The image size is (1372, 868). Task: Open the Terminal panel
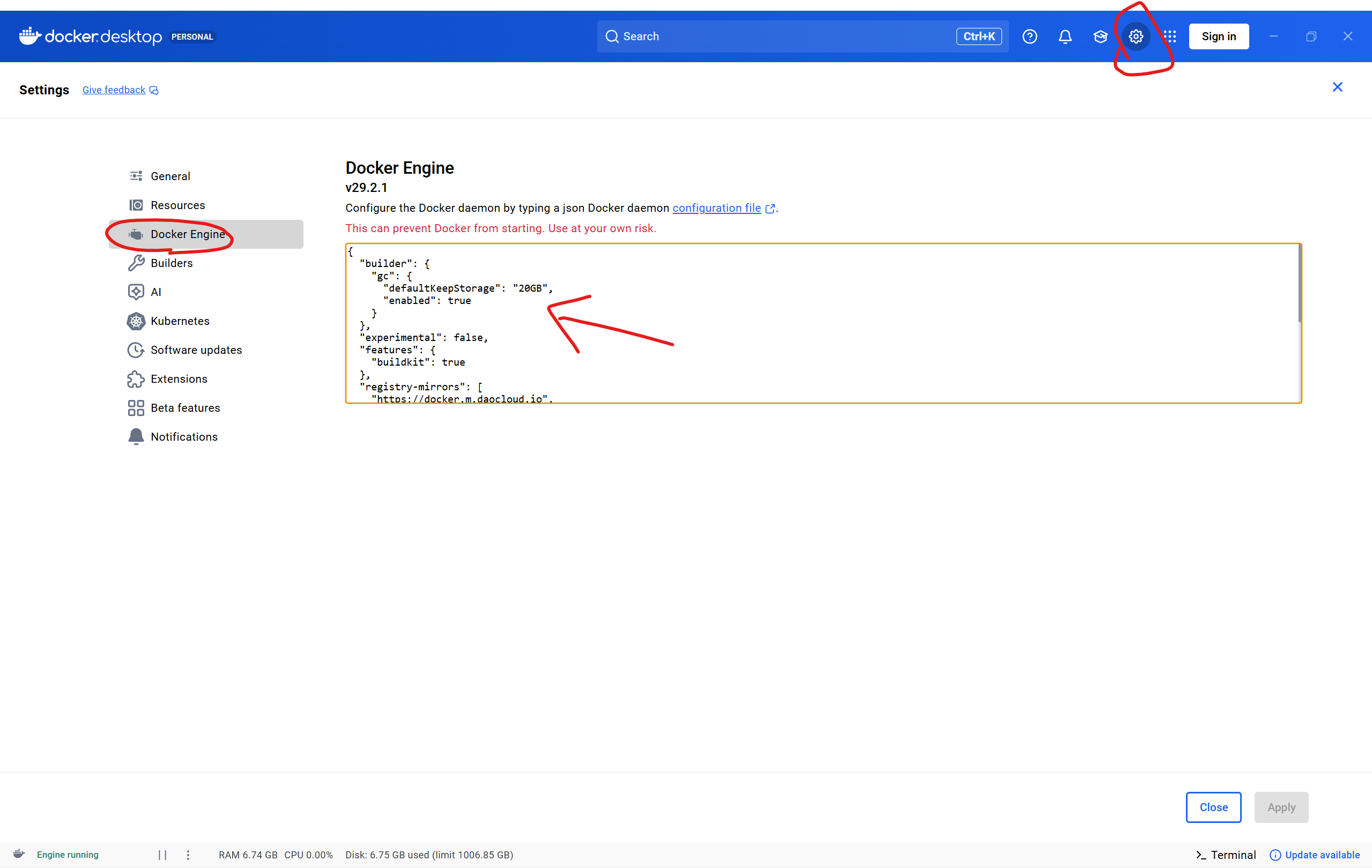(1225, 854)
